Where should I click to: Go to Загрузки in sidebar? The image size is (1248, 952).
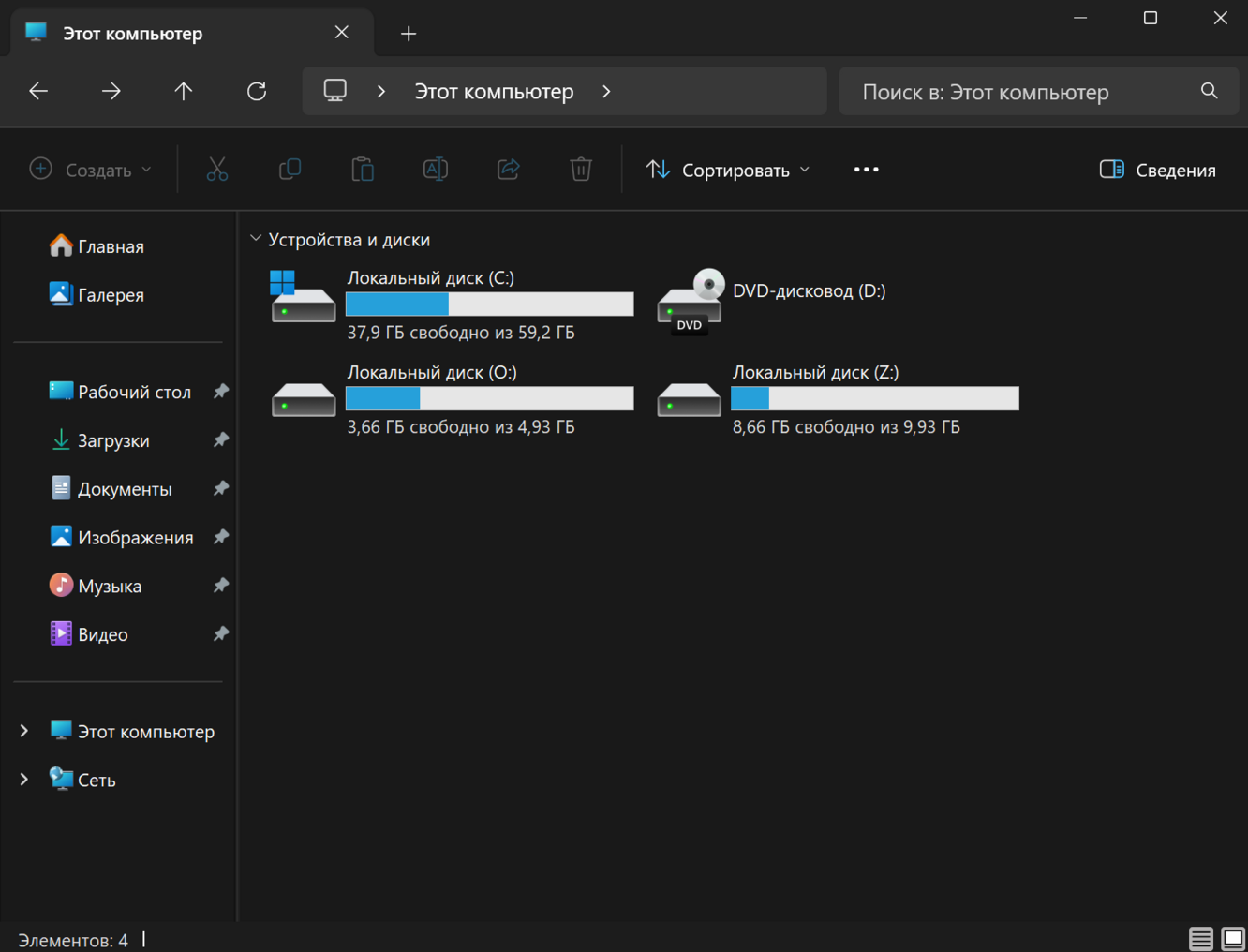click(x=113, y=440)
